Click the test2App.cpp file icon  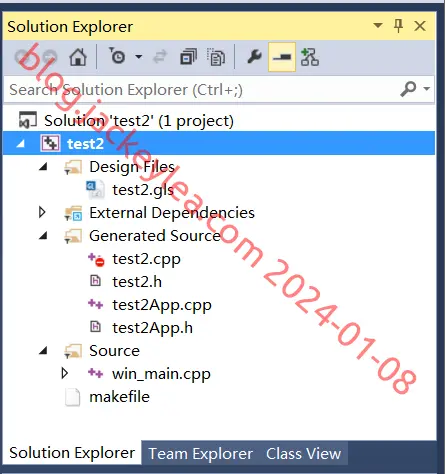point(95,304)
